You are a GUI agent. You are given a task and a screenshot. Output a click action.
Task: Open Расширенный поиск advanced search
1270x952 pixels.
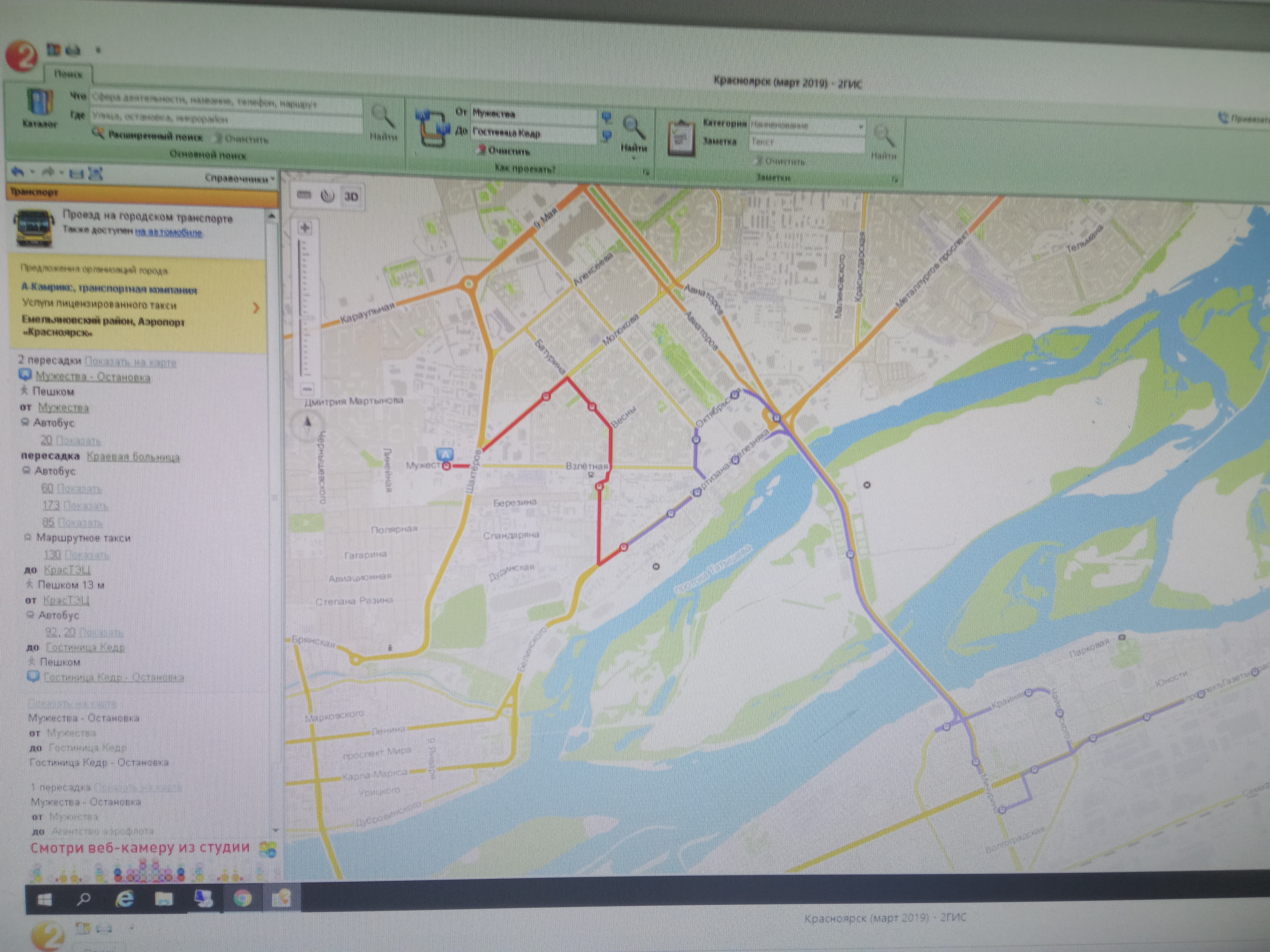(x=149, y=136)
